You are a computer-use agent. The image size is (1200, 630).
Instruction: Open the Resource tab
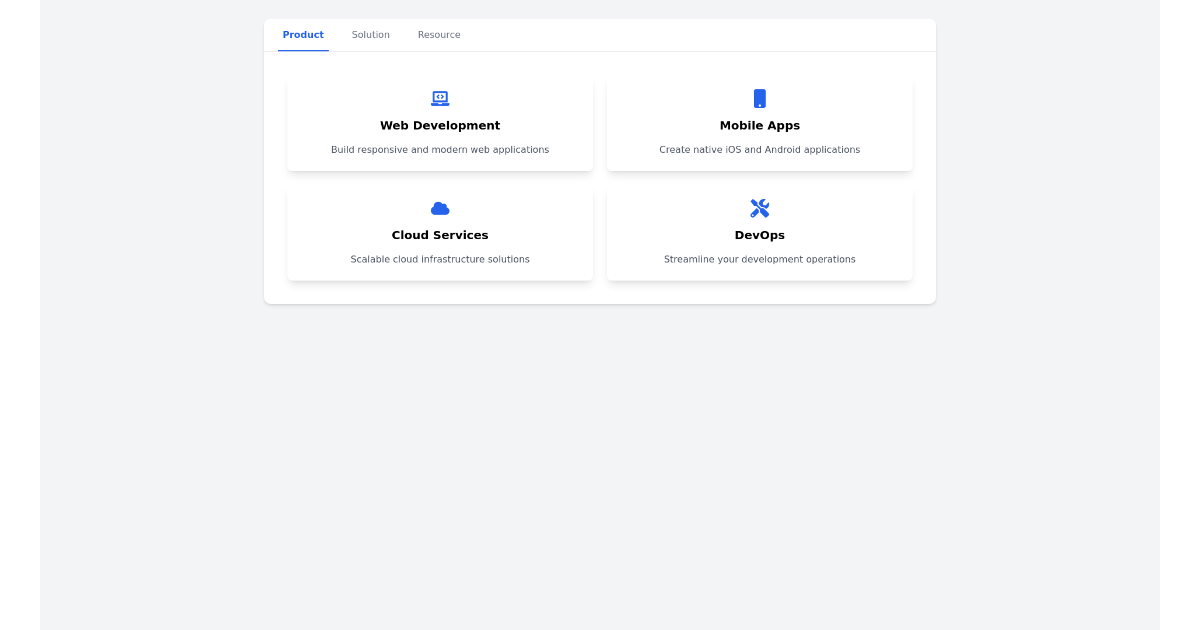439,34
